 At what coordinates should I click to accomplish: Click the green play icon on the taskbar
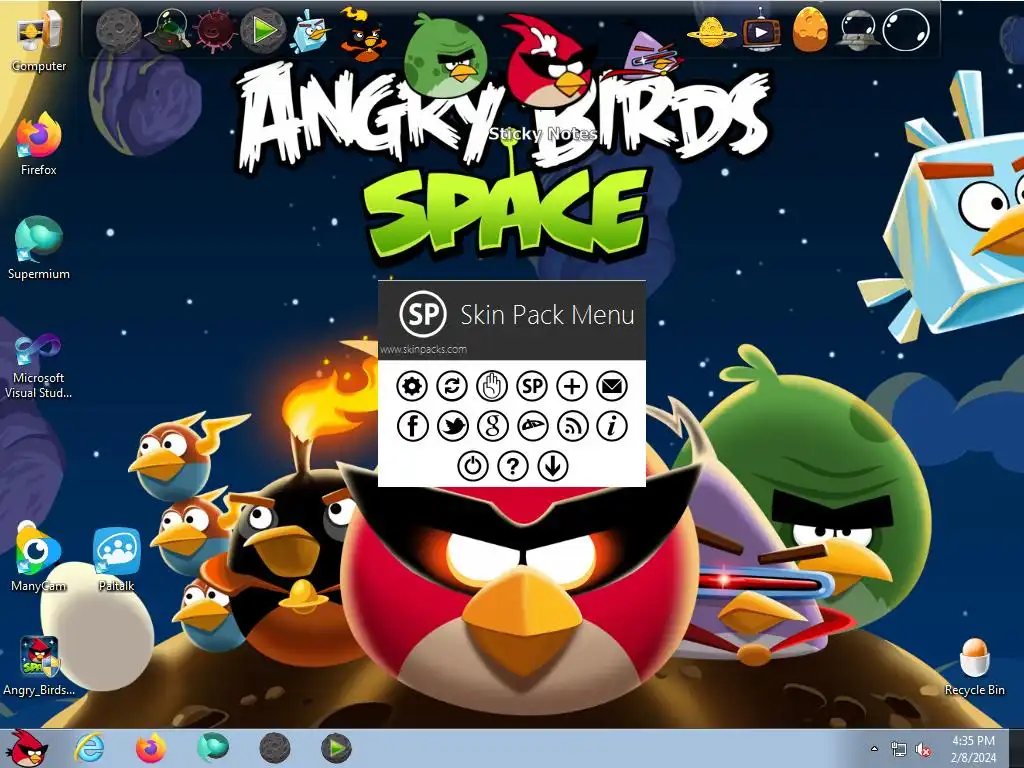336,748
